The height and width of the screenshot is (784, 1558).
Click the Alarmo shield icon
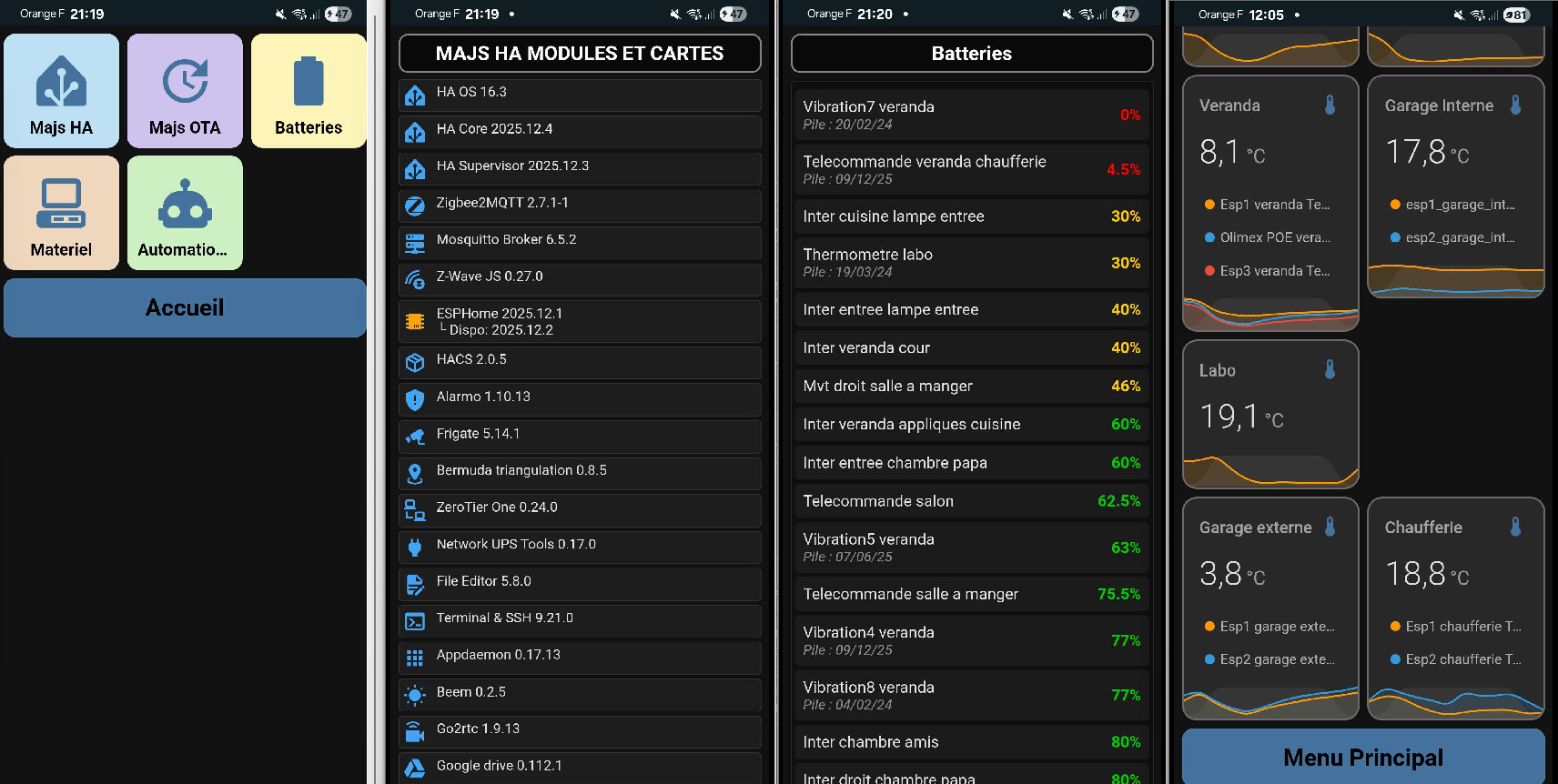point(415,398)
